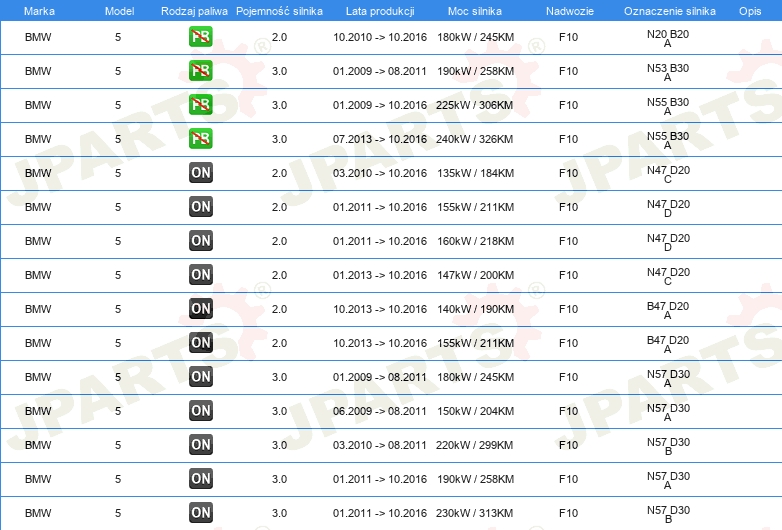Click the model 5 cell in the 220kW / 299KM row

[x=118, y=445]
